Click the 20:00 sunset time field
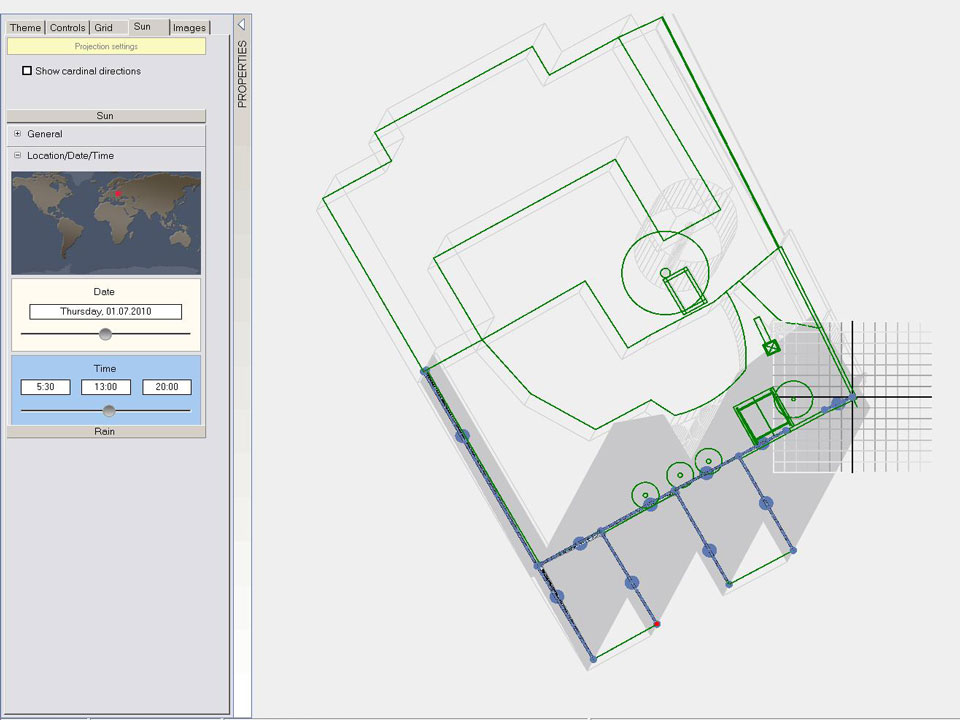 [x=167, y=387]
